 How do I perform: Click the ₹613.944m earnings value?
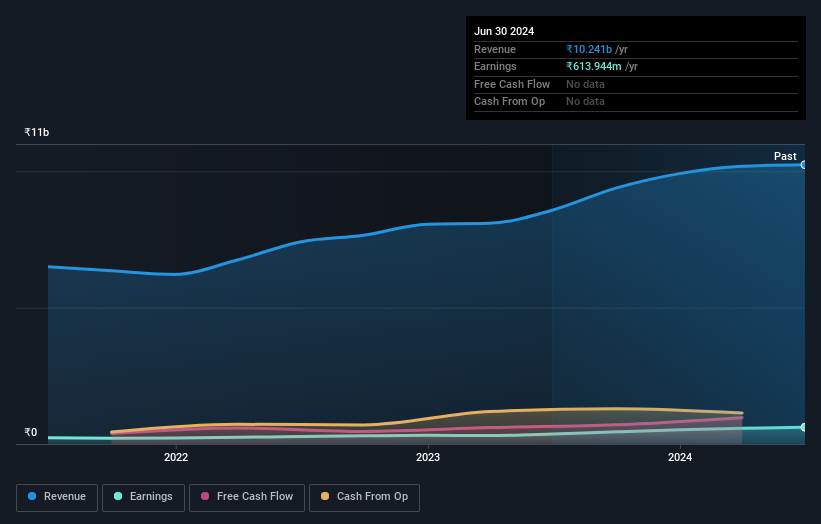coord(594,66)
